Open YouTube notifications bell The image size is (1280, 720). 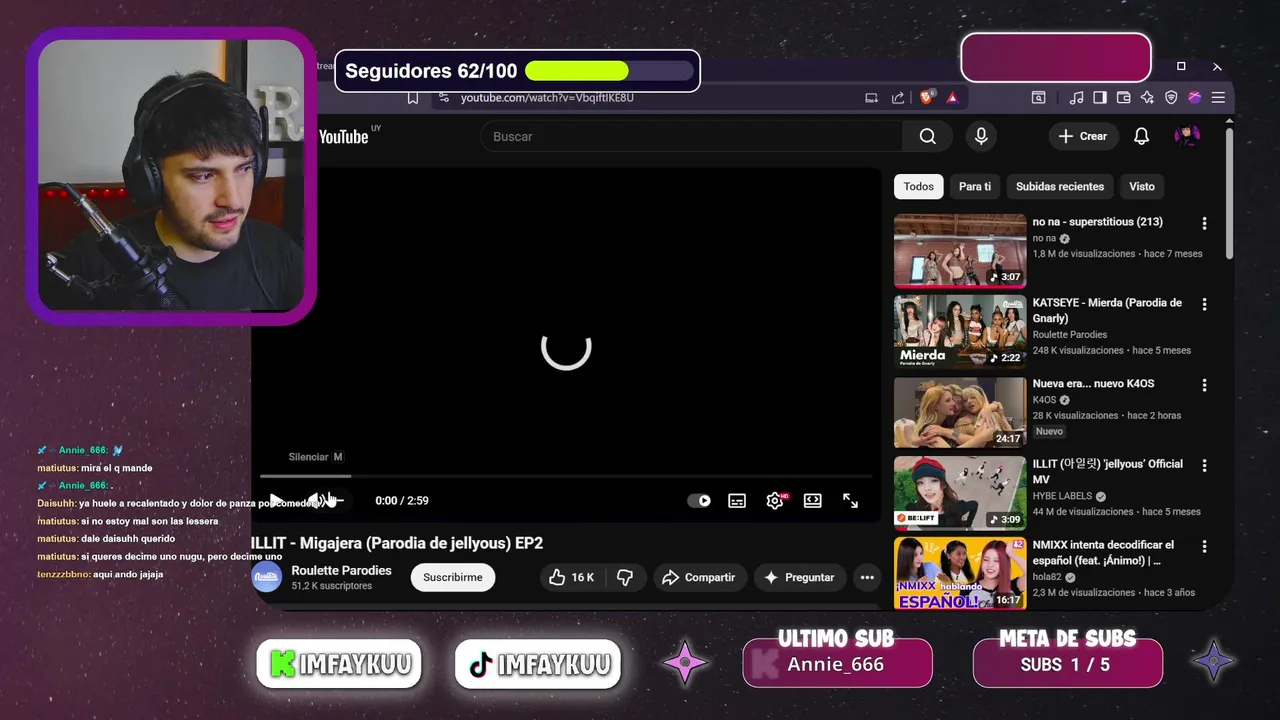[x=1141, y=136]
